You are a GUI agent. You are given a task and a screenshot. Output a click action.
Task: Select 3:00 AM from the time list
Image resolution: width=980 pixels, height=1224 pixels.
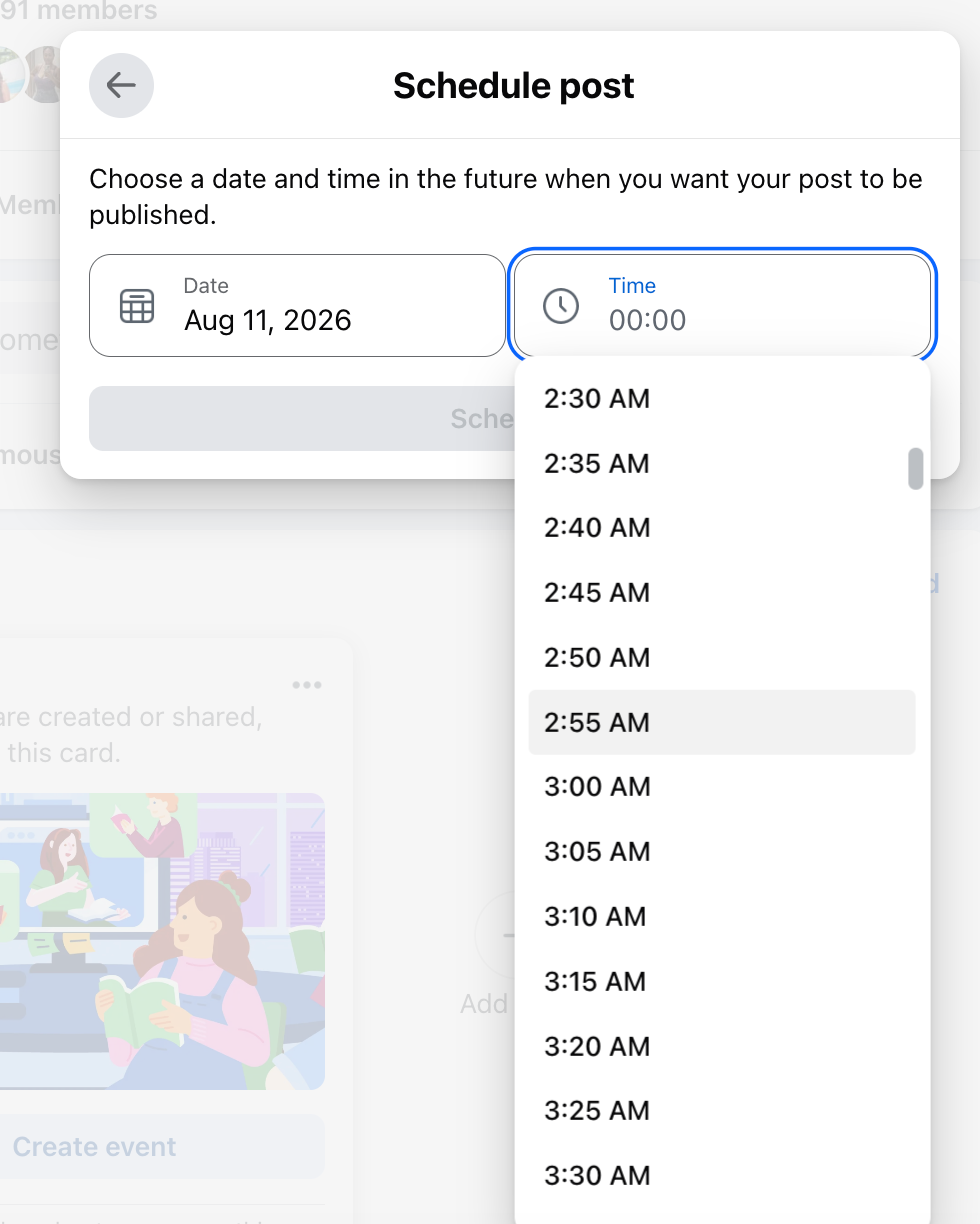pyautogui.click(x=722, y=787)
